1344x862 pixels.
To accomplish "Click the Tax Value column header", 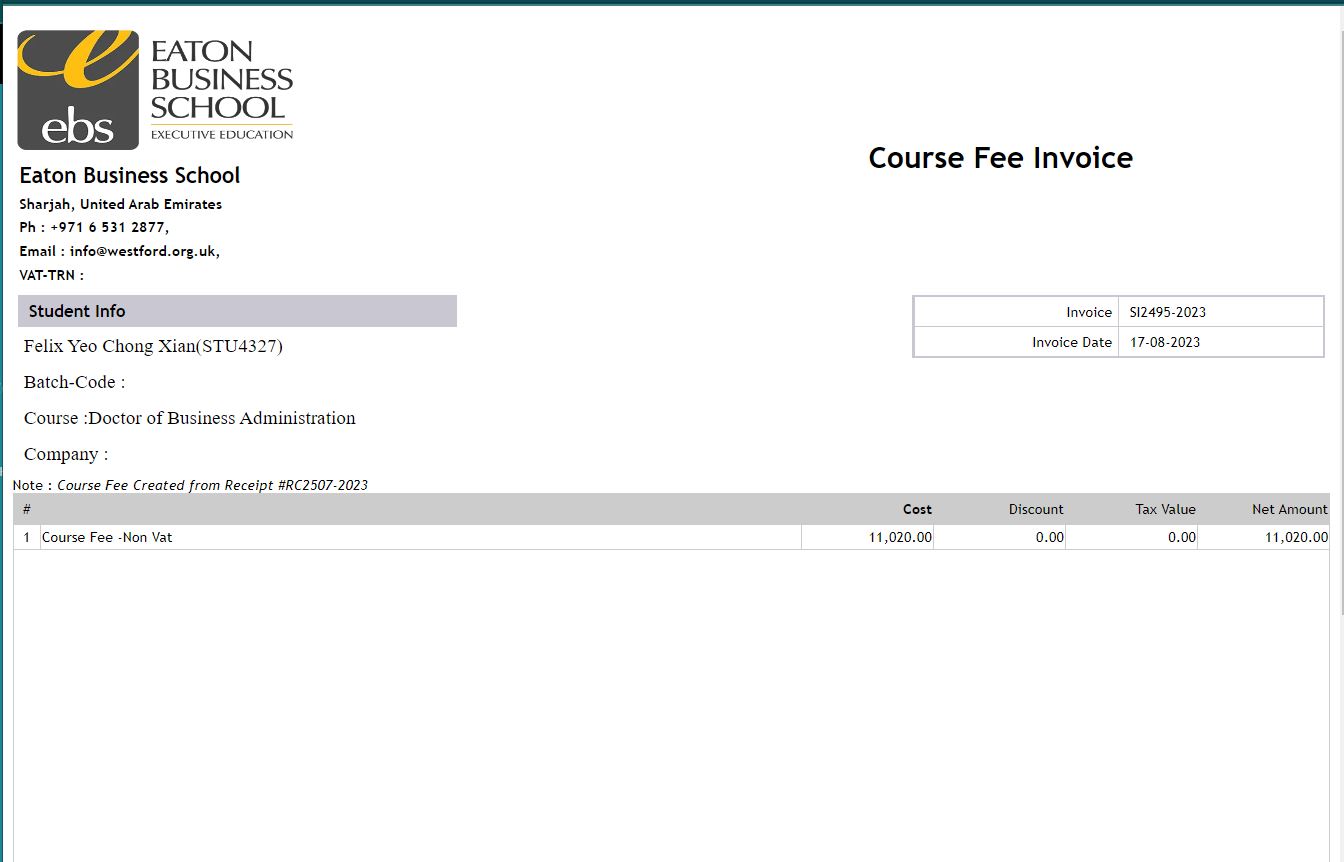I will click(1165, 509).
